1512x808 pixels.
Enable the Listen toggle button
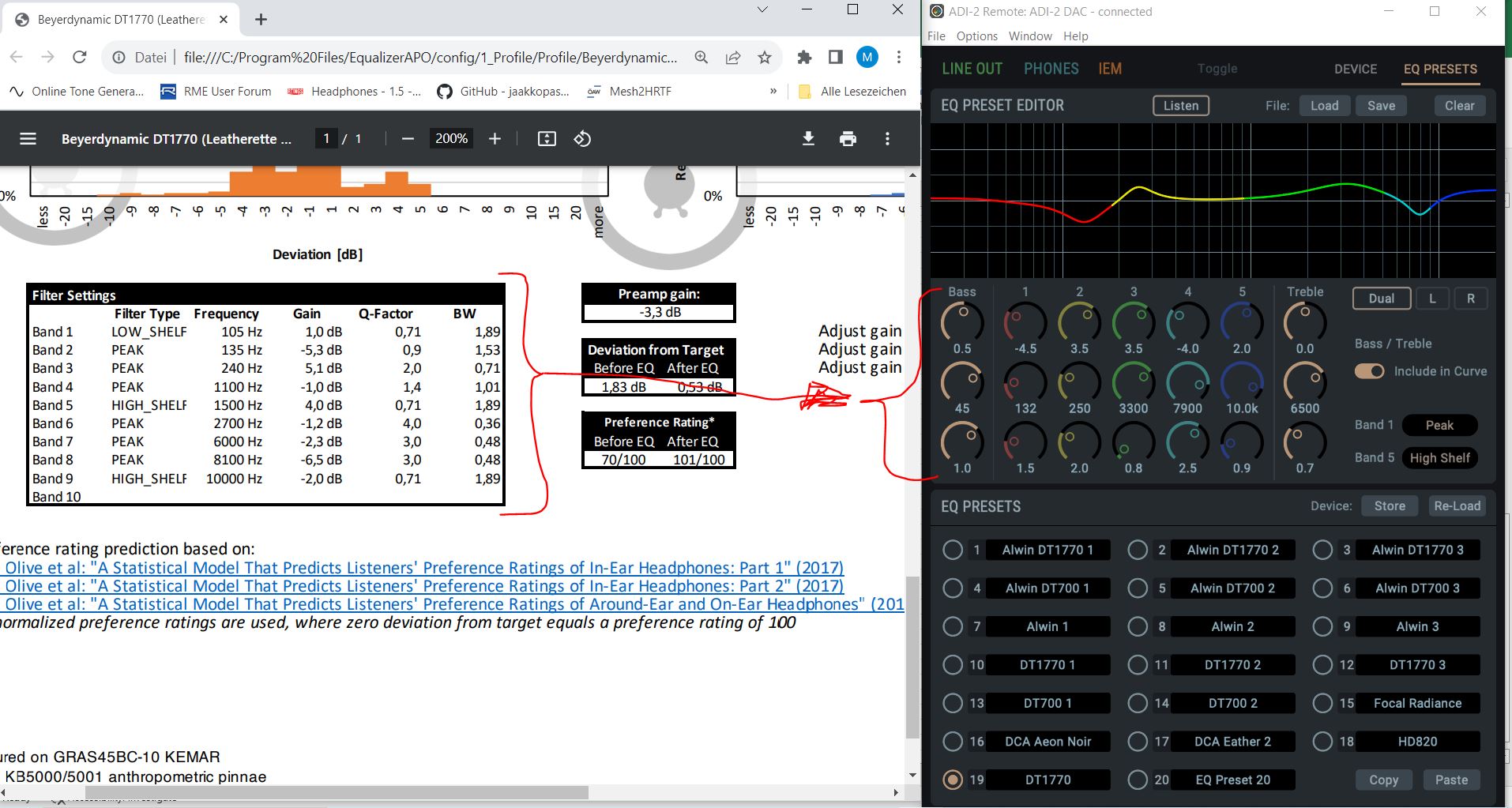1181,106
